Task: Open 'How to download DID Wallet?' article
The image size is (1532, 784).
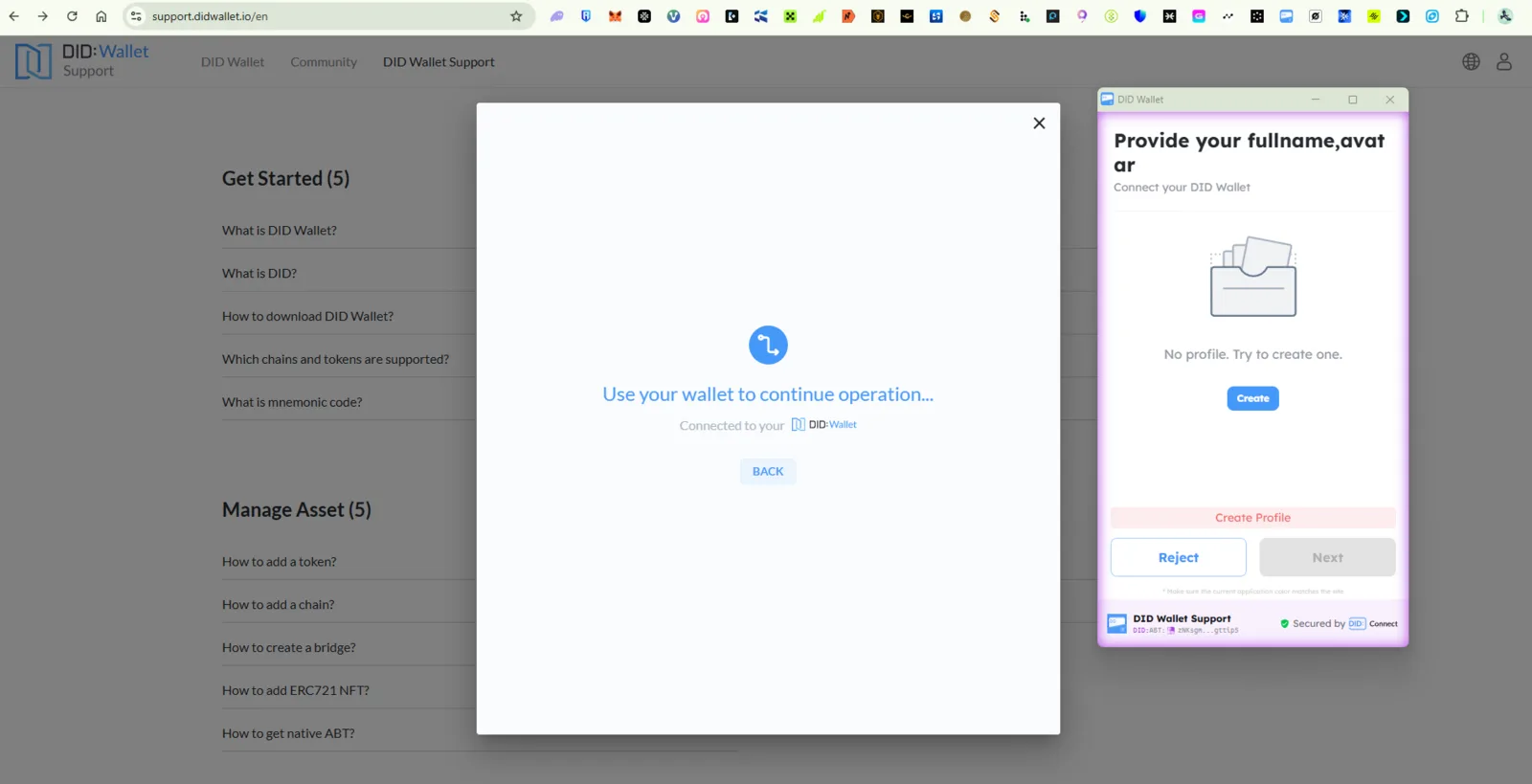Action: [307, 317]
